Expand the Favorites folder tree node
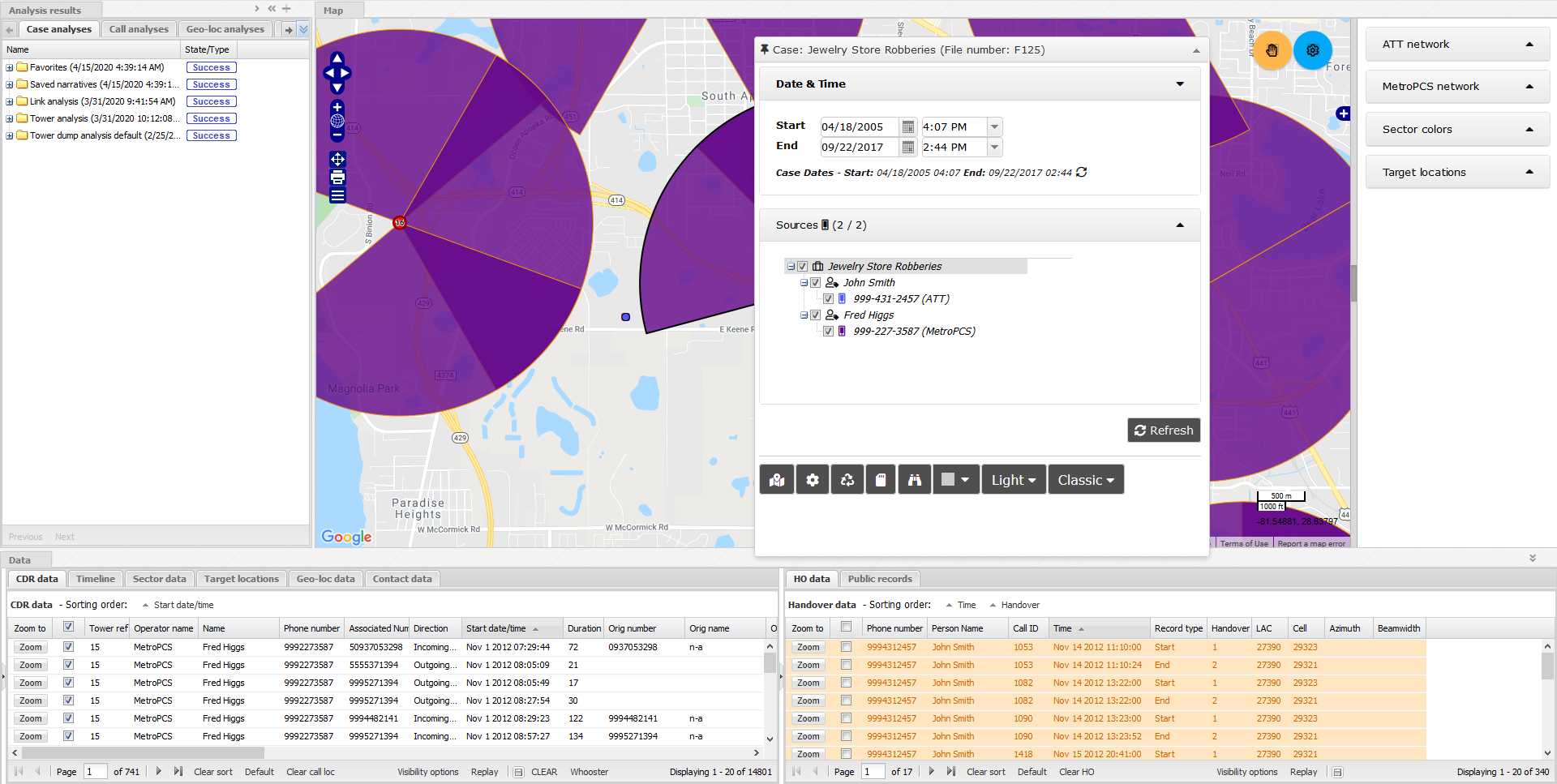1557x784 pixels. [x=10, y=68]
